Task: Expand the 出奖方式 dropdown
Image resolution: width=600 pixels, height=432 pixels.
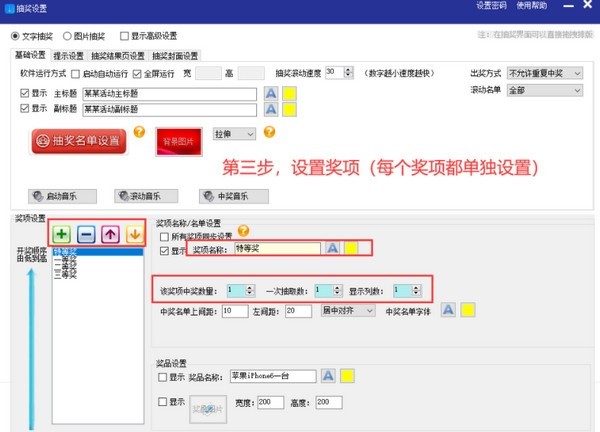Action: tap(545, 73)
